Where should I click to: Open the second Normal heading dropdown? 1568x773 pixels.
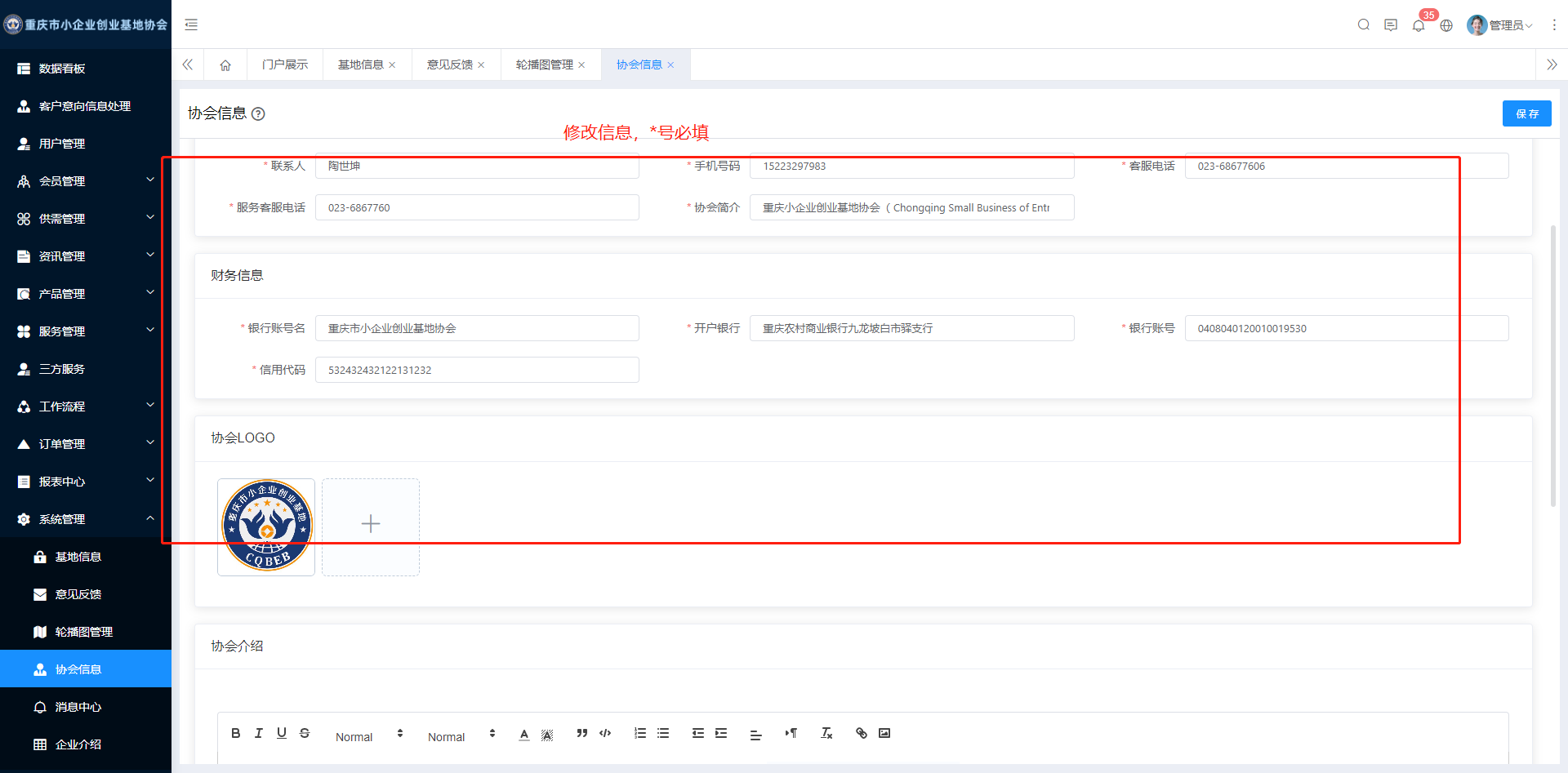pyautogui.click(x=461, y=735)
